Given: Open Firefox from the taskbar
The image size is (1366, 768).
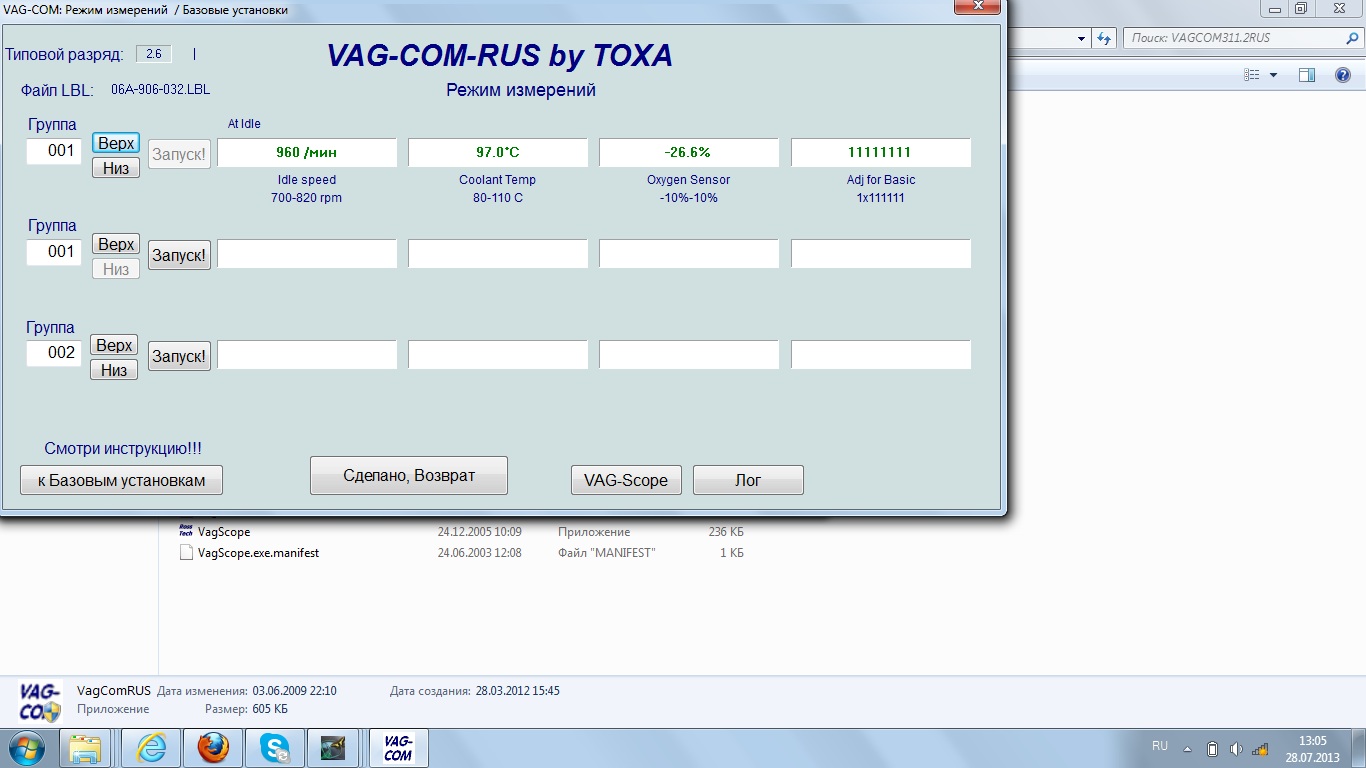Looking at the screenshot, I should [212, 748].
